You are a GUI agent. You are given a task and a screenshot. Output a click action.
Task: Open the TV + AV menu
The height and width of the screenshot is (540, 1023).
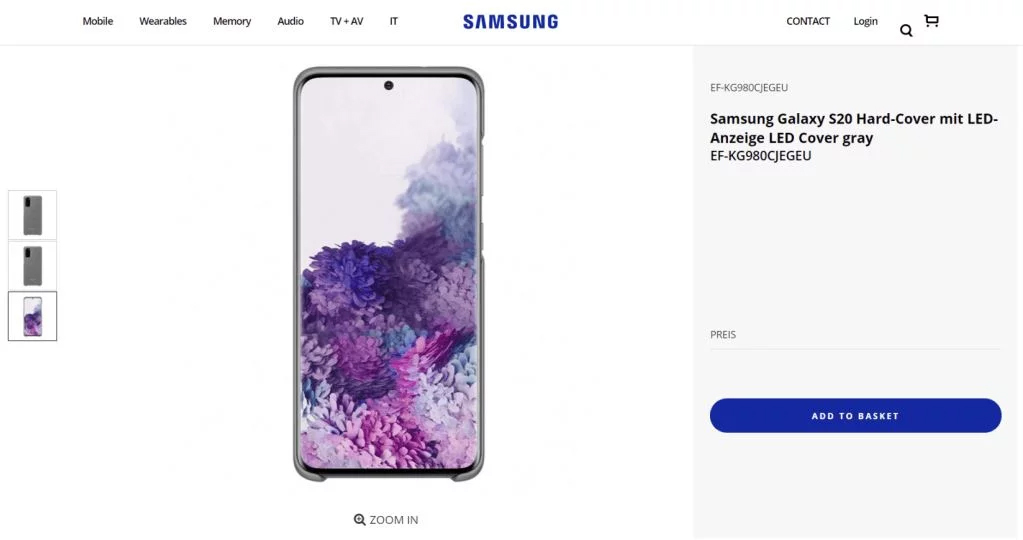click(347, 21)
